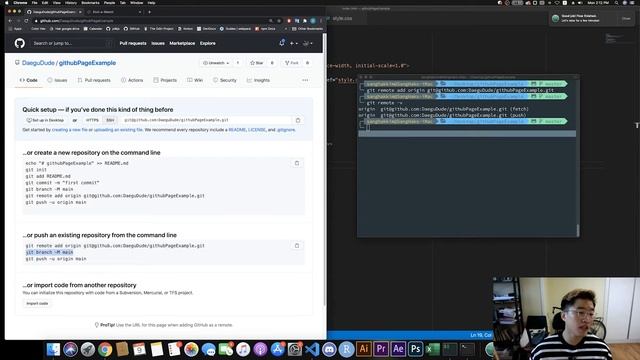640x360 pixels.
Task: Reload the Chrome page
Action: [27, 20]
